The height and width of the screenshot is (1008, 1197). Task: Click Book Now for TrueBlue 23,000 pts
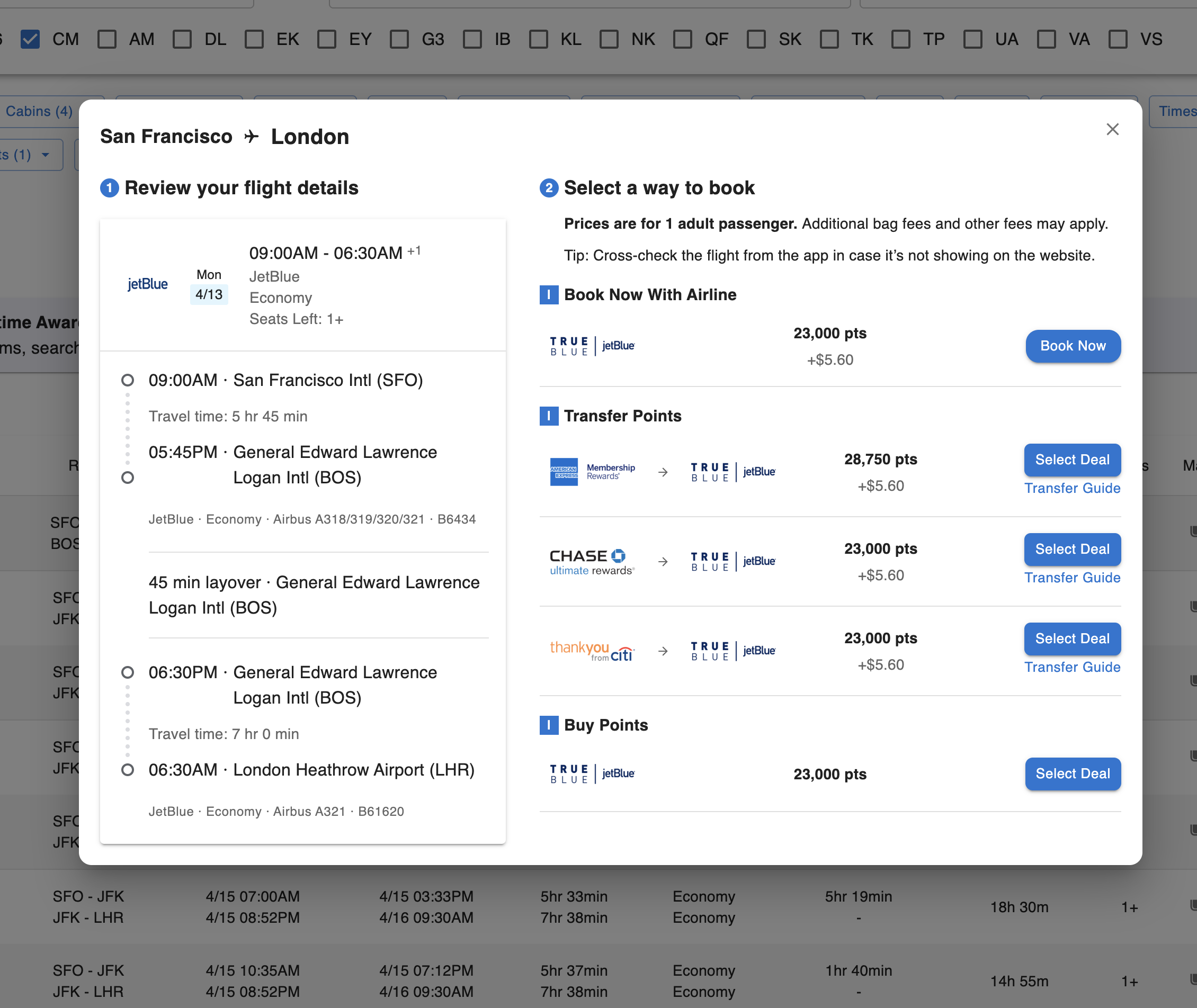pos(1073,346)
